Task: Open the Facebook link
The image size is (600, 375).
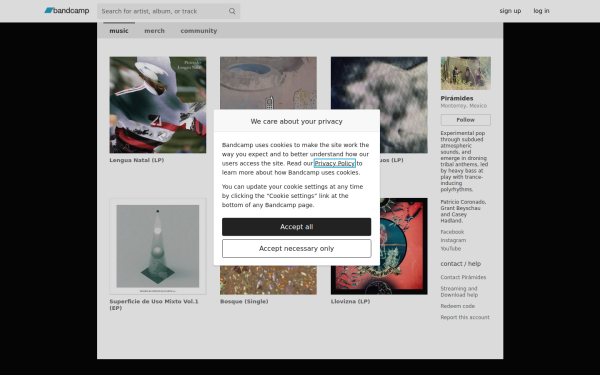Action: [452, 232]
